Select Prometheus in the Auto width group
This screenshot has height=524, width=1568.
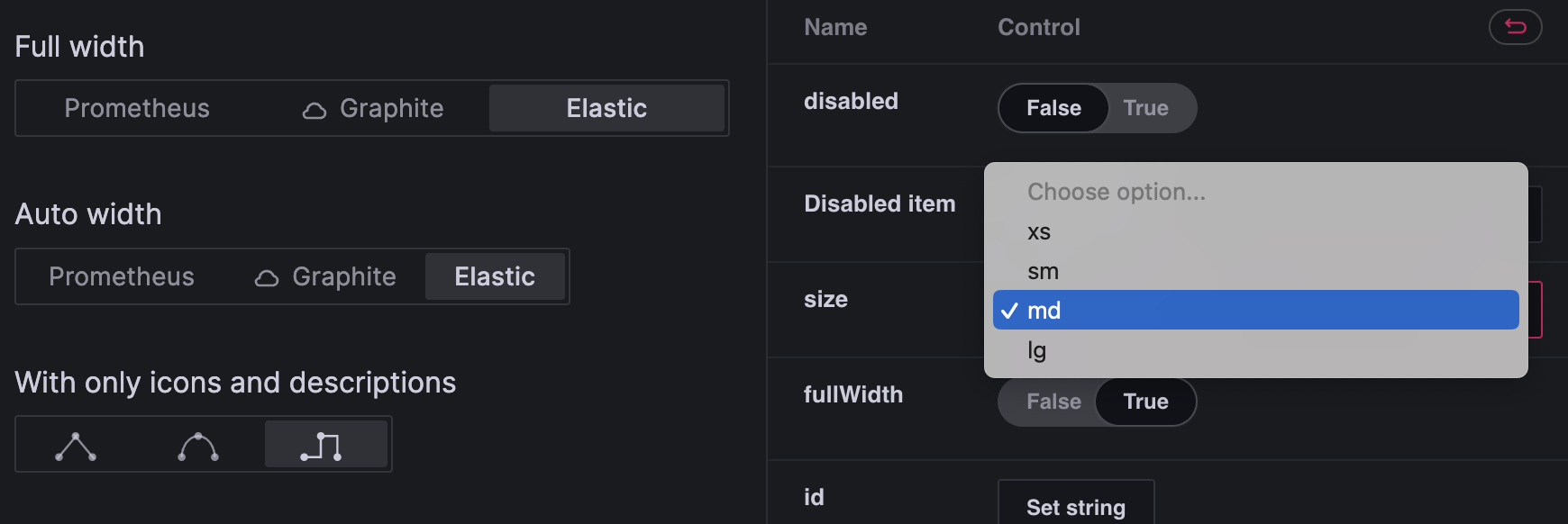pyautogui.click(x=122, y=277)
